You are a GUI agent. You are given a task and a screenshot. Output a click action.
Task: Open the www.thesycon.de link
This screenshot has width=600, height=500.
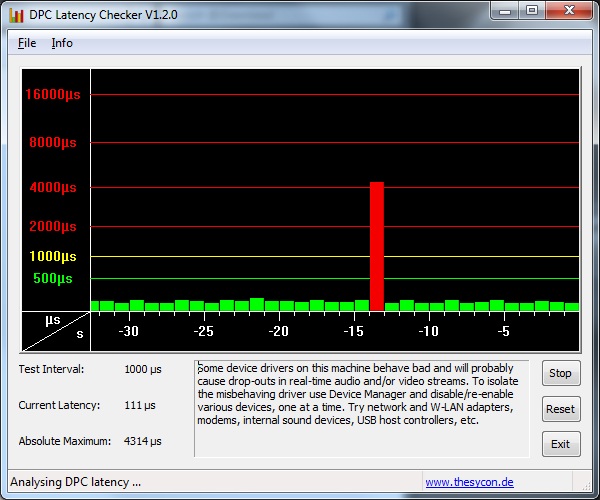pyautogui.click(x=469, y=482)
